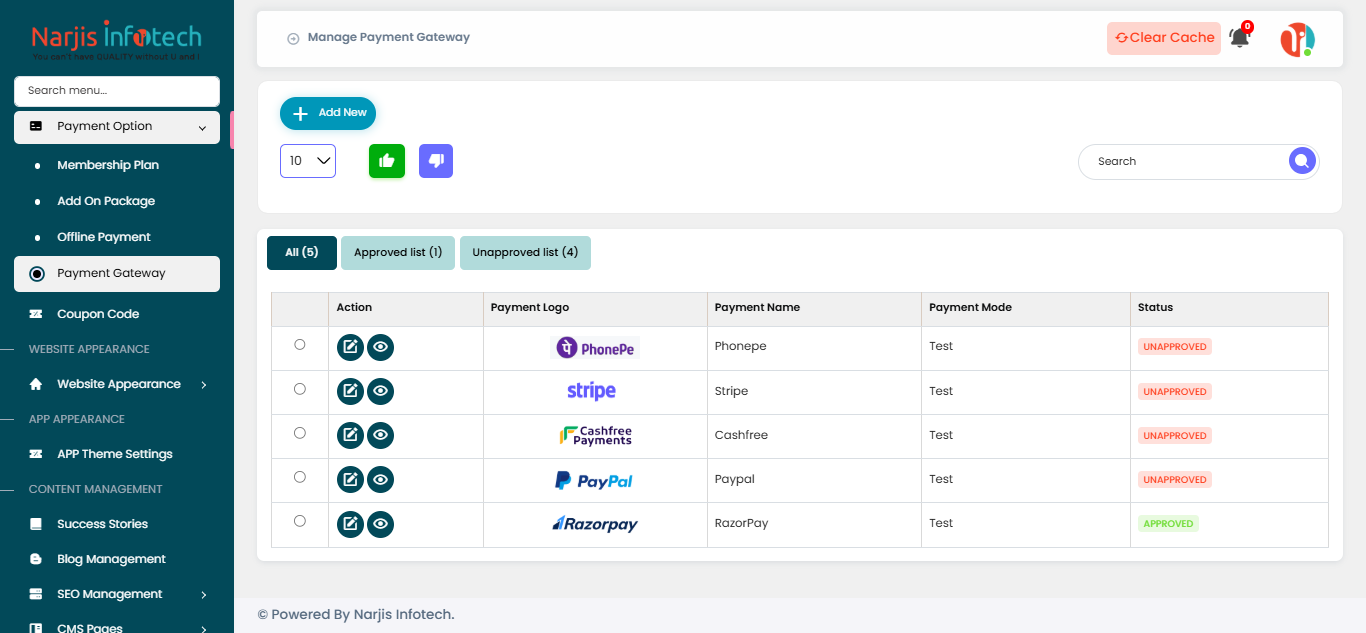This screenshot has height=633, width=1366.
Task: Collapse the Payment Option menu chevron
Action: point(202,127)
